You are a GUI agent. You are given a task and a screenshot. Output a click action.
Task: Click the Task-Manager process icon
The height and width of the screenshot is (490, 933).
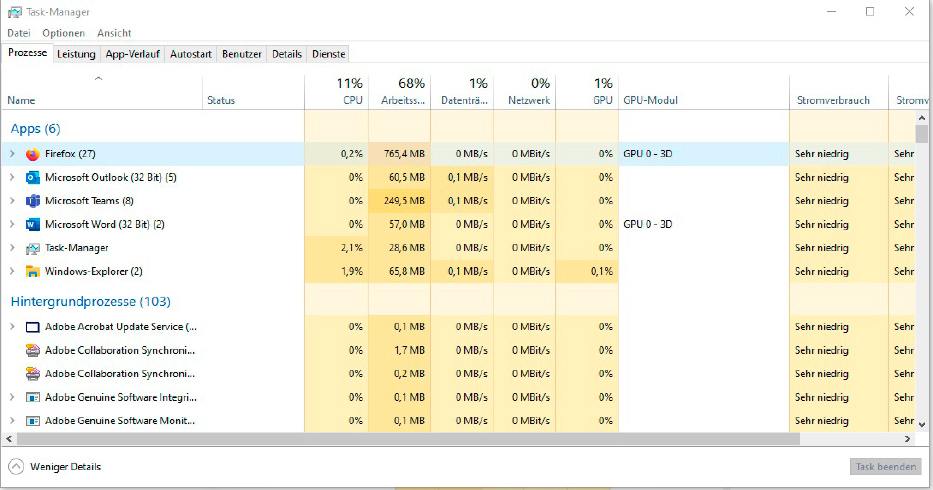(x=33, y=248)
